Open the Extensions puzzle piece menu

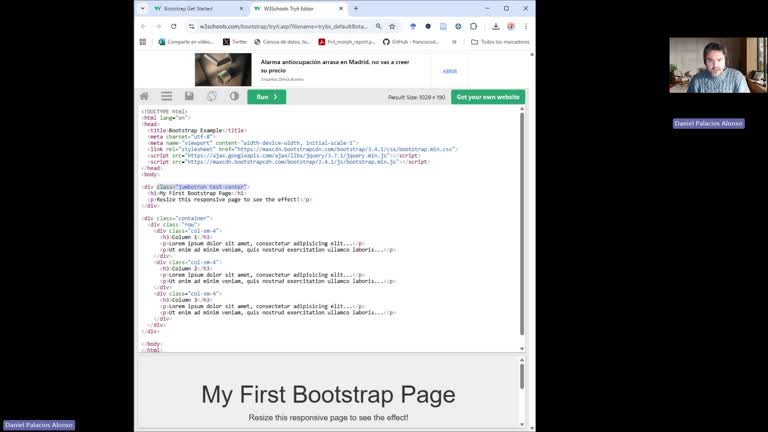[x=473, y=26]
